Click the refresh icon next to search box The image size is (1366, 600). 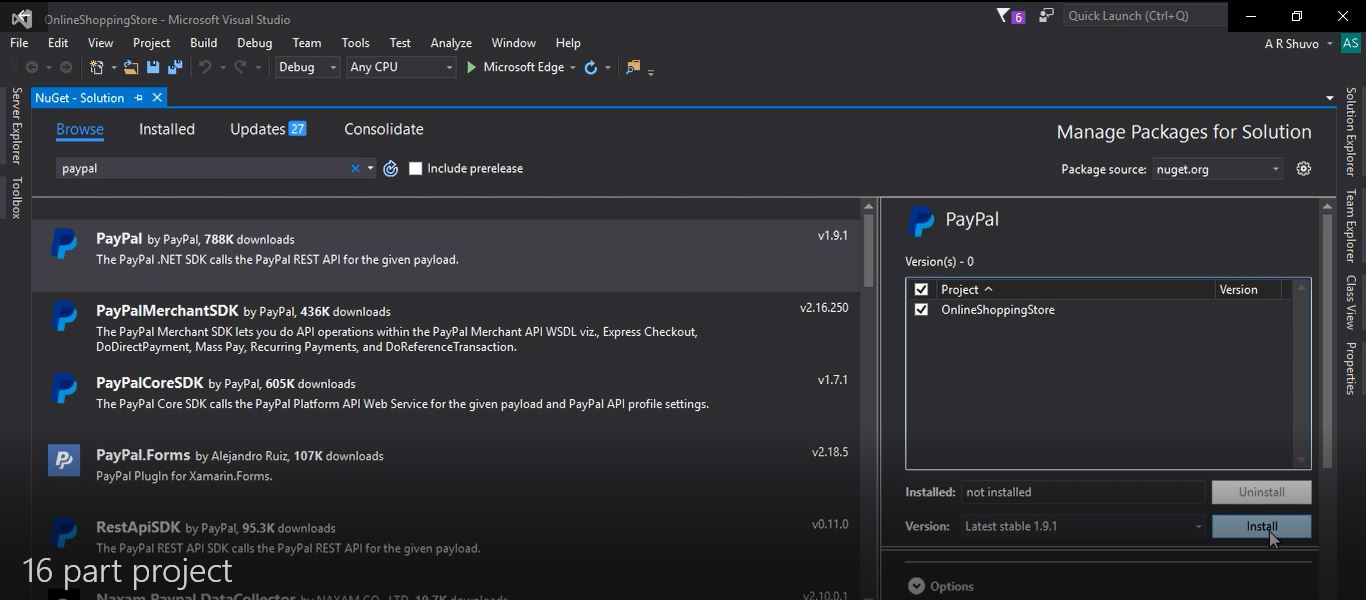click(x=391, y=169)
